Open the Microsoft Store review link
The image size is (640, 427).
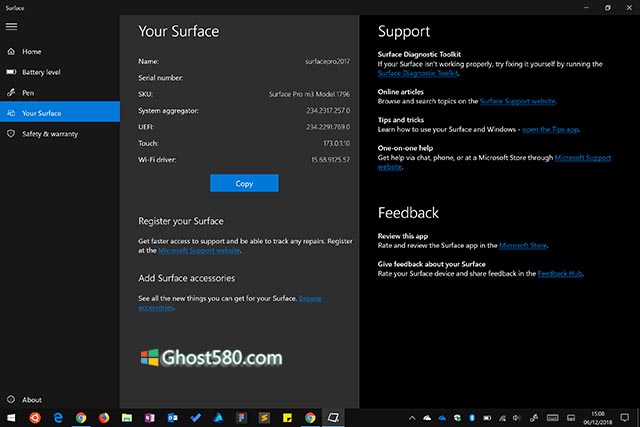tap(523, 245)
